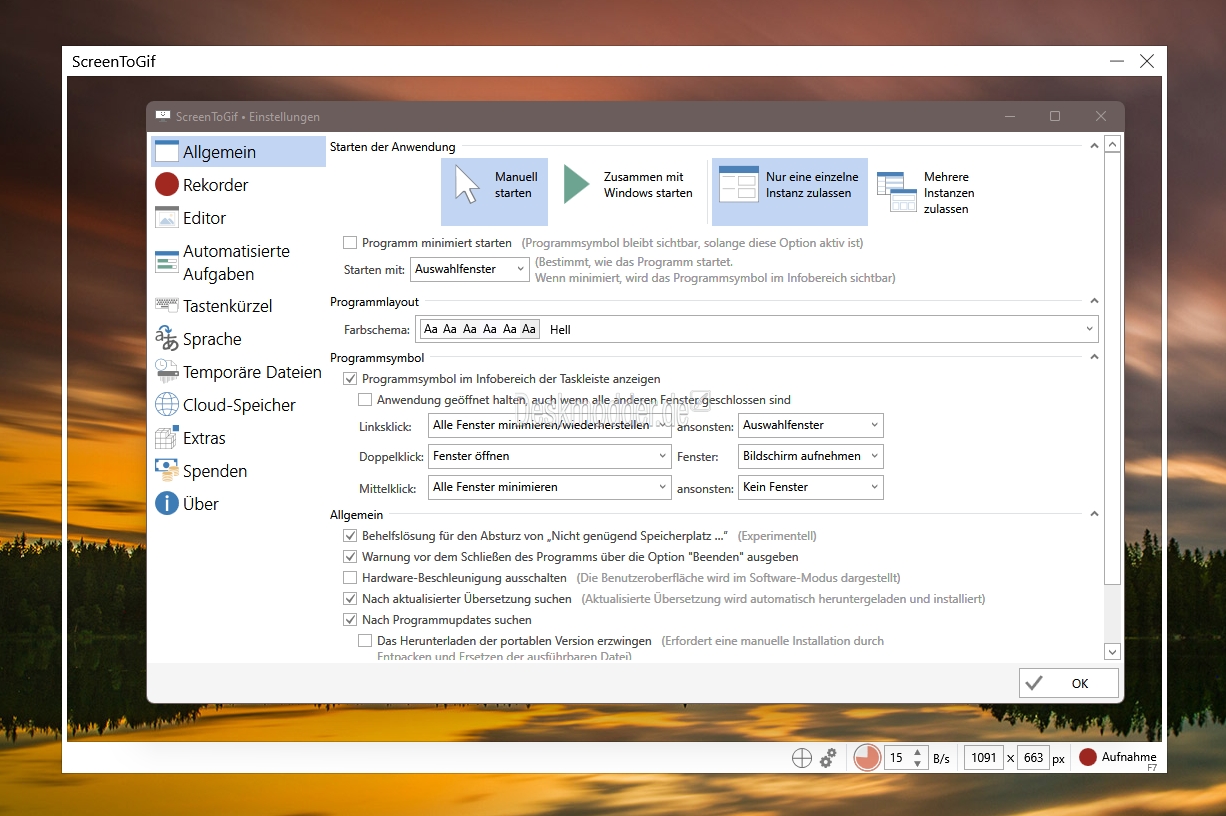This screenshot has width=1226, height=816.
Task: Decrease the framerate with the down arrow
Action: tap(918, 764)
